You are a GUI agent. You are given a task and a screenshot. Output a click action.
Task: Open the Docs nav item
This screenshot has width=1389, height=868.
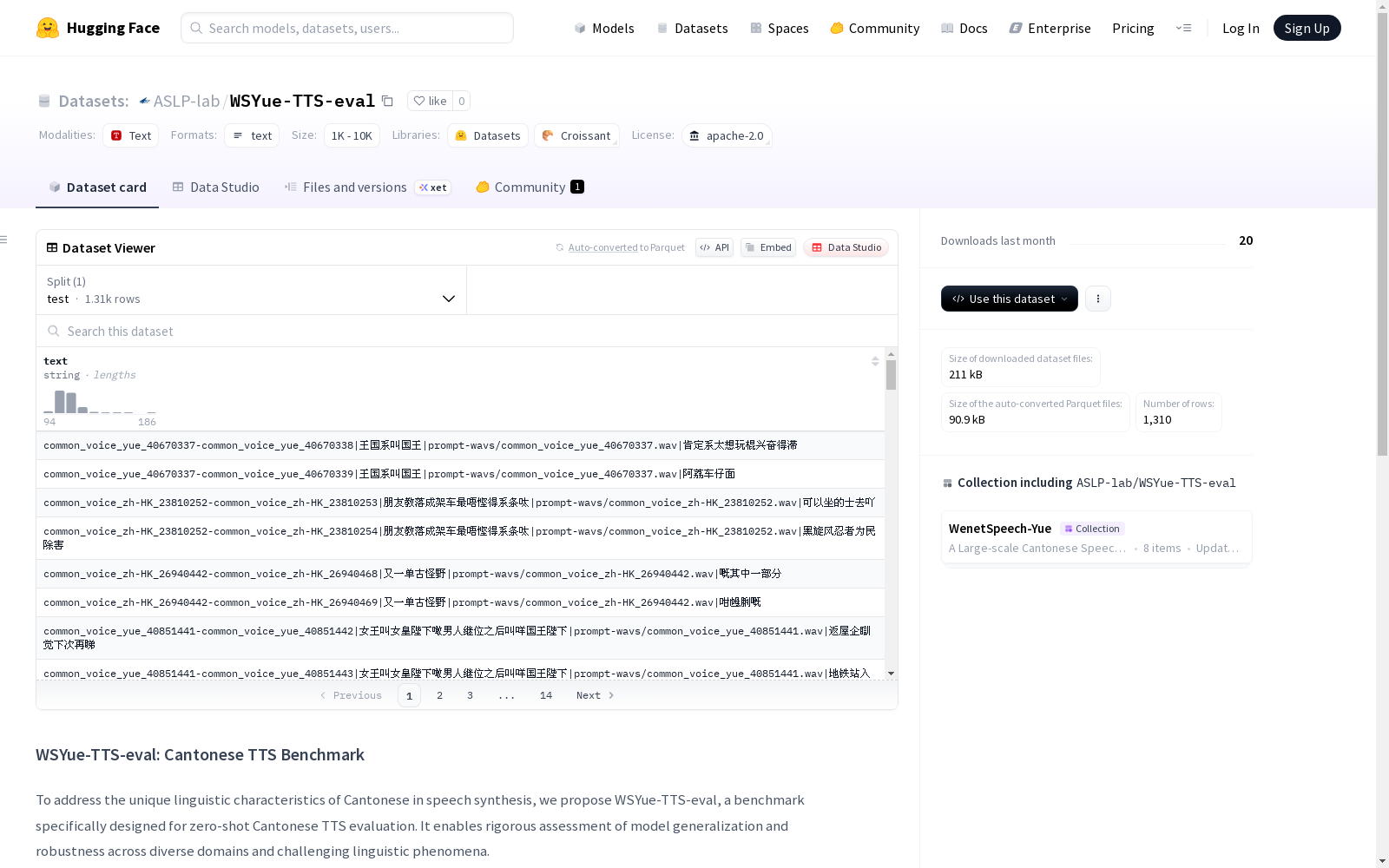pos(964,28)
